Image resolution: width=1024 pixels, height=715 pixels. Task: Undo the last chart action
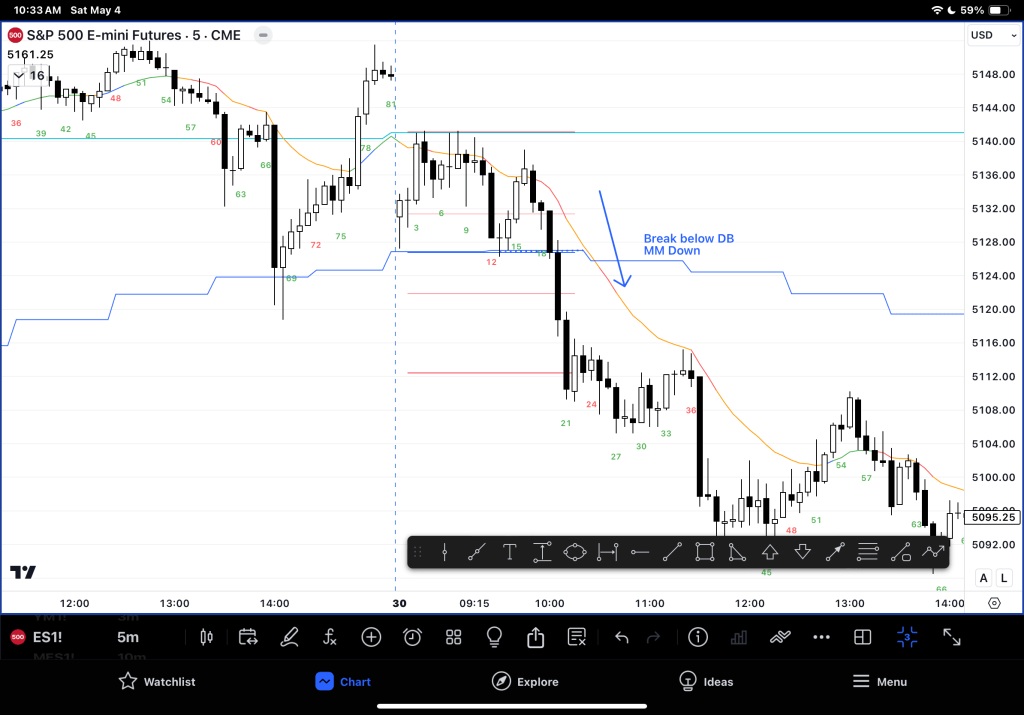(621, 637)
